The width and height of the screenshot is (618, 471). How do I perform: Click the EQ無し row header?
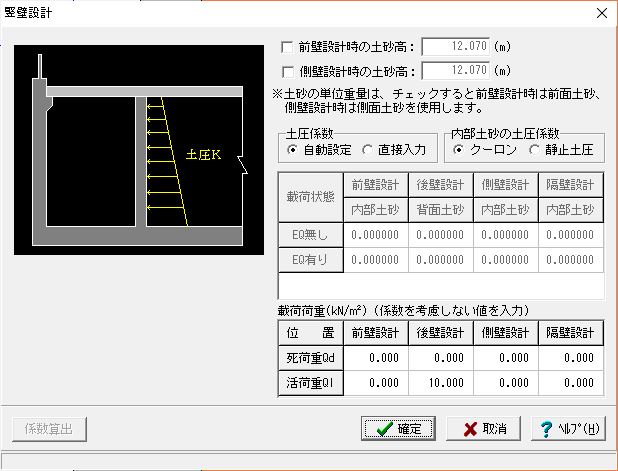pos(311,235)
